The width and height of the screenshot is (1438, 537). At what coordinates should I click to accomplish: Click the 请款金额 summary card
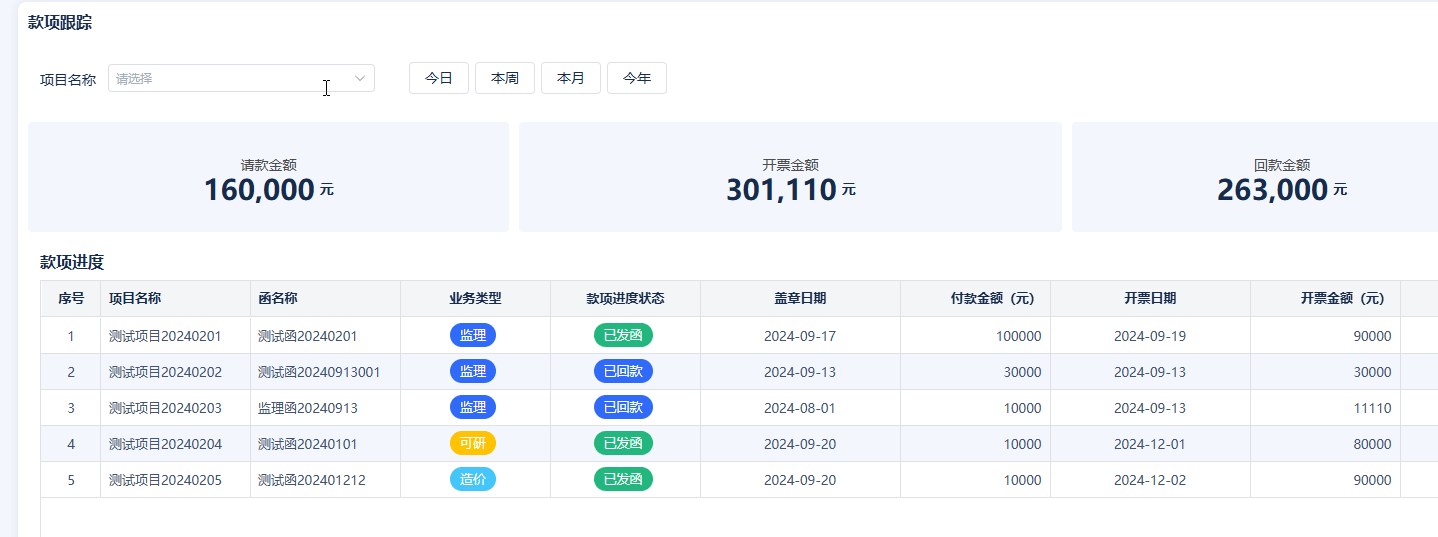pyautogui.click(x=268, y=178)
